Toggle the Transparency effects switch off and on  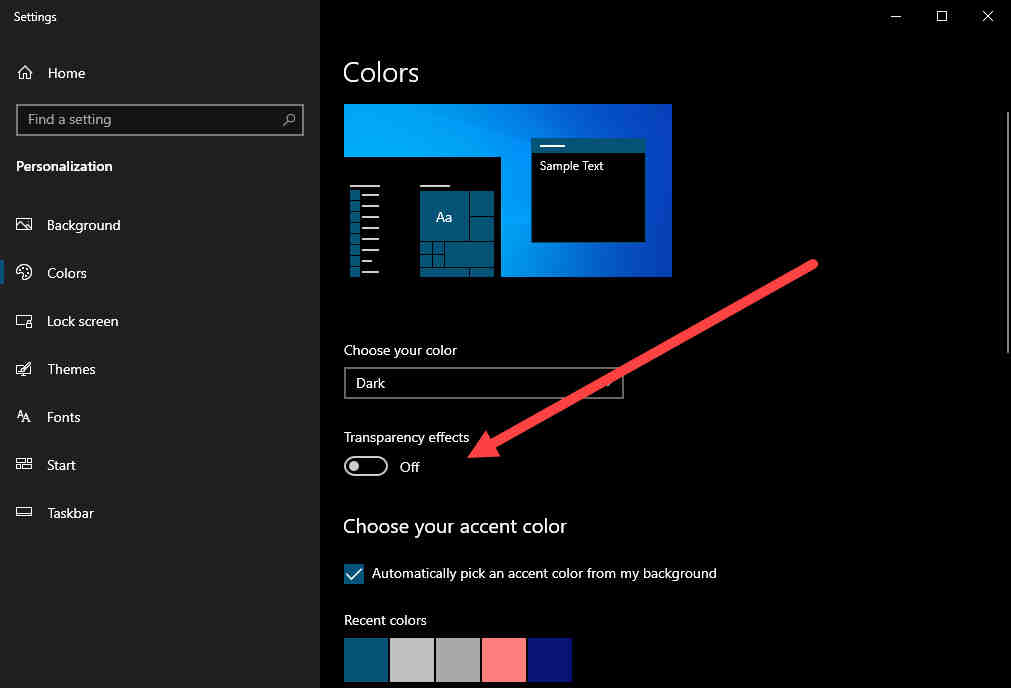click(365, 465)
